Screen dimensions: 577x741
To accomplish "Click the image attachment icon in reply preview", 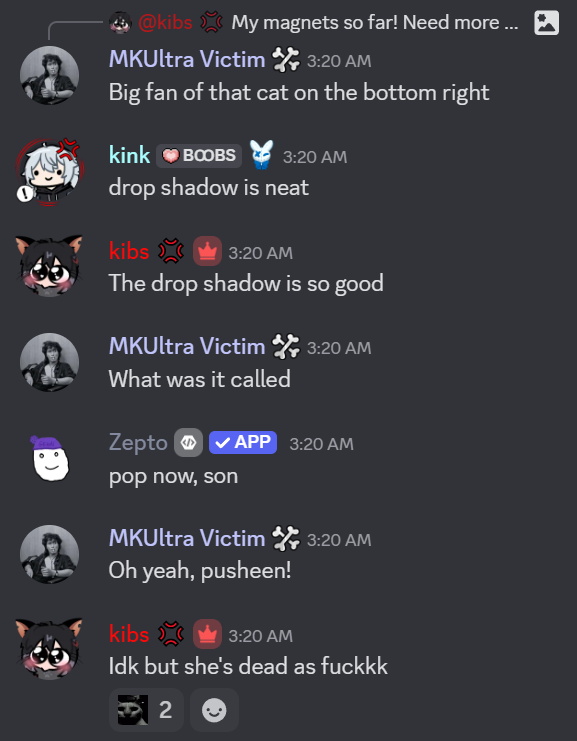I will [x=546, y=23].
